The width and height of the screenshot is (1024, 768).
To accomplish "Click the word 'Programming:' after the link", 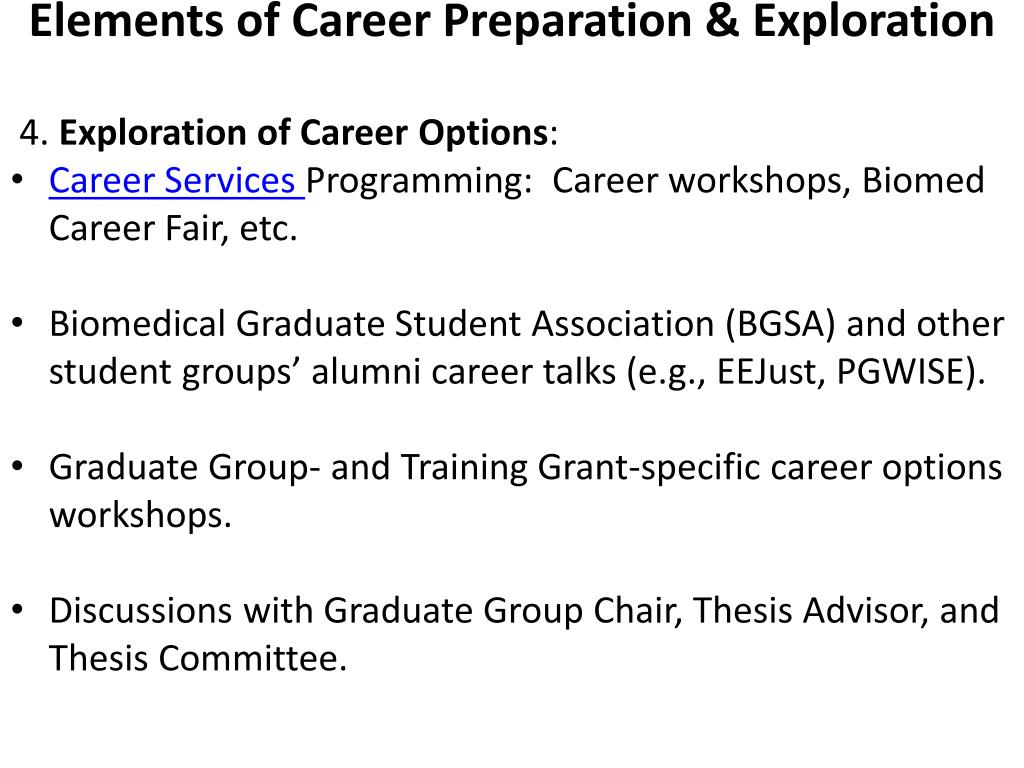I will pyautogui.click(x=420, y=181).
